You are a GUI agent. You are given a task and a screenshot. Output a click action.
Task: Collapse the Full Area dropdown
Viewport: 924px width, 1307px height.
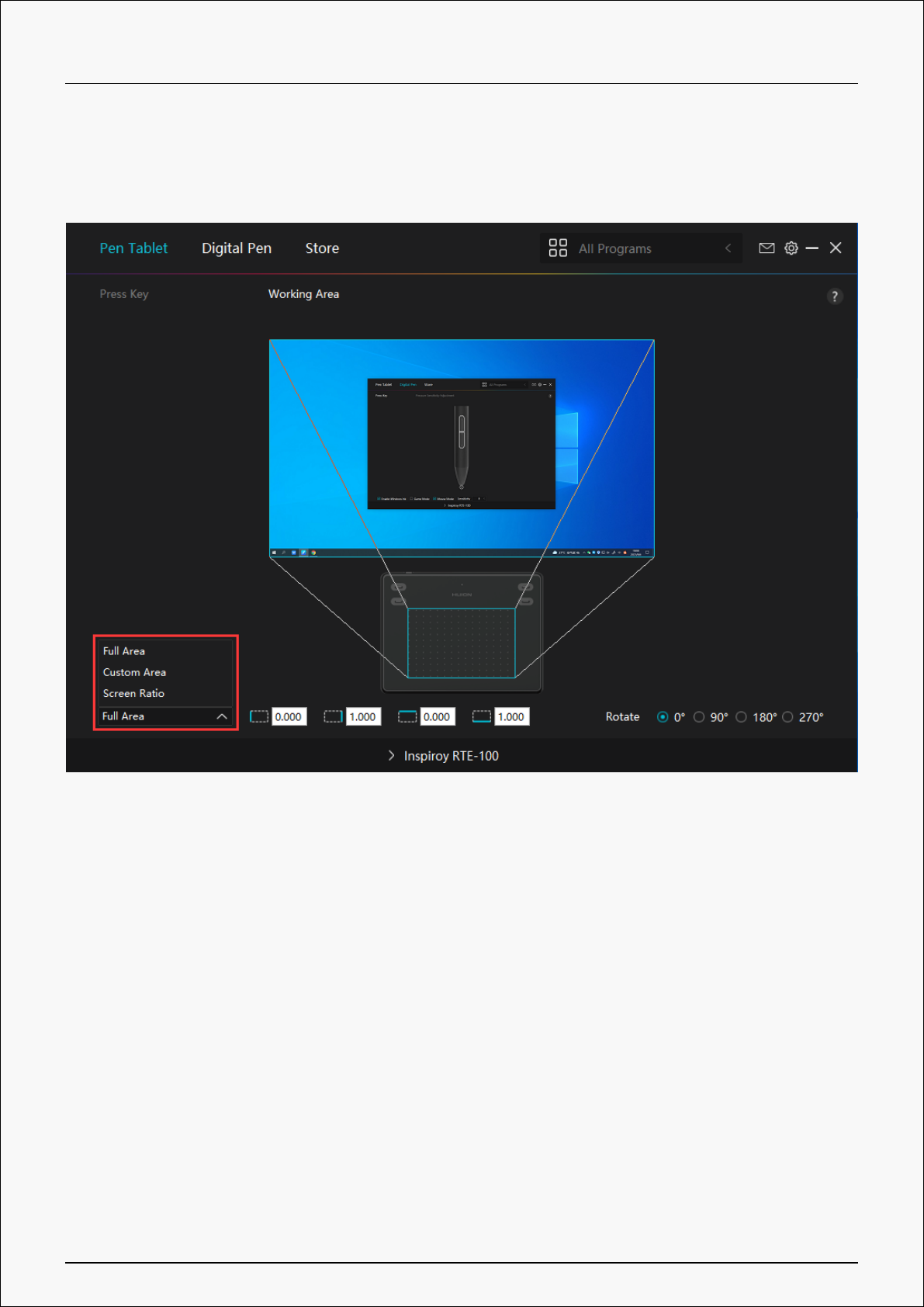(221, 716)
